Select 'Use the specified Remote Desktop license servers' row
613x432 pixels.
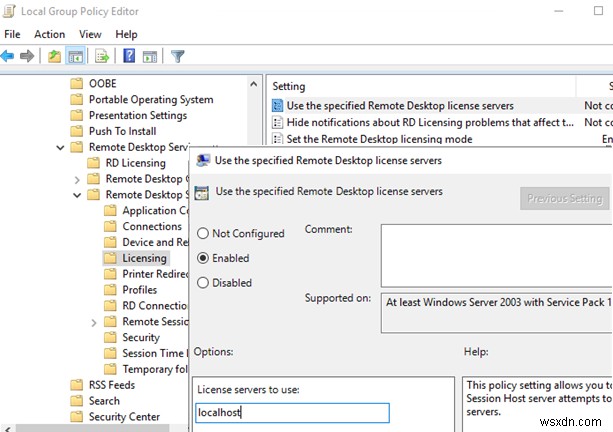tap(442, 106)
